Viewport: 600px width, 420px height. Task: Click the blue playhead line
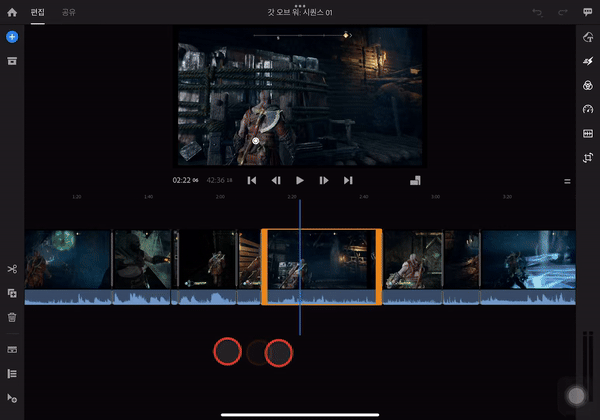(300, 267)
